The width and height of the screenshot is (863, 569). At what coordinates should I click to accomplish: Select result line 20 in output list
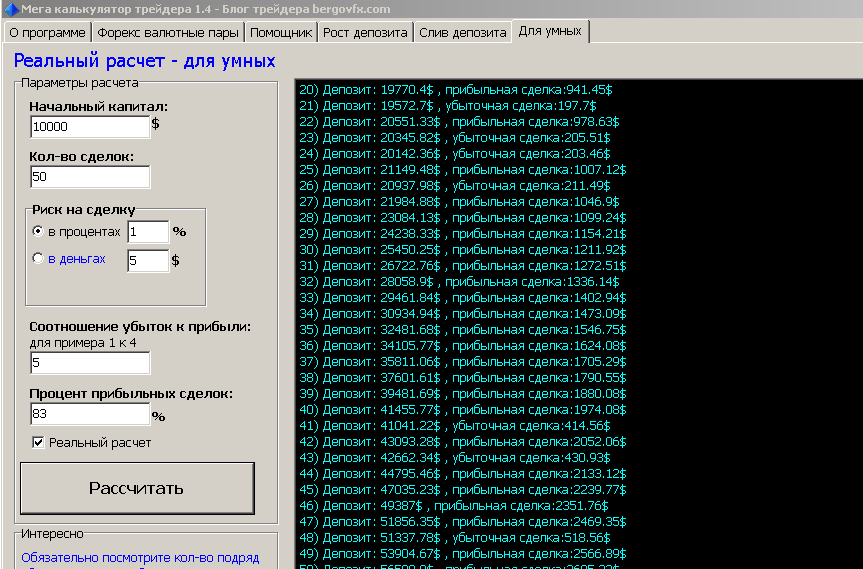456,90
